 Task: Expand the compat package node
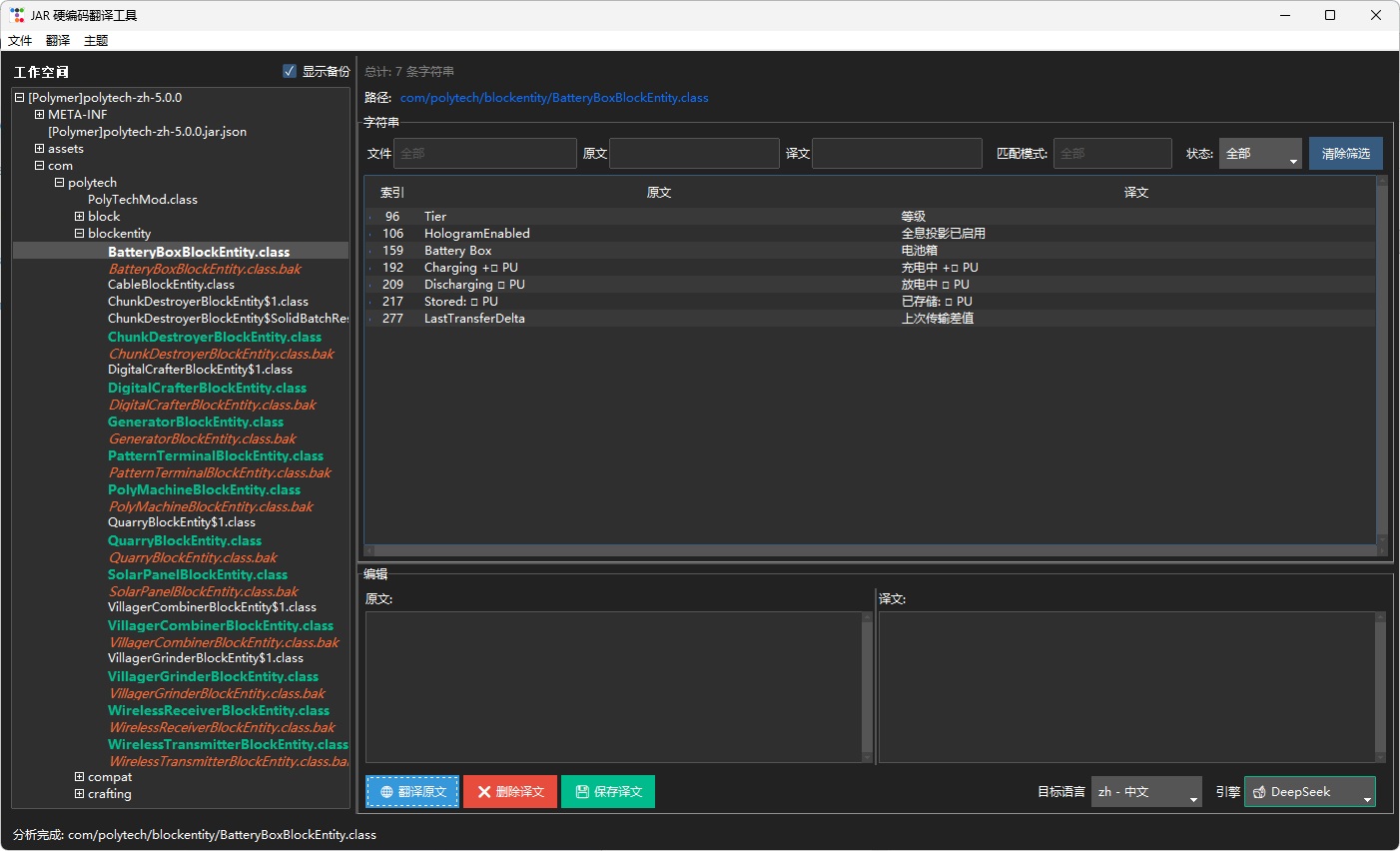(x=79, y=777)
